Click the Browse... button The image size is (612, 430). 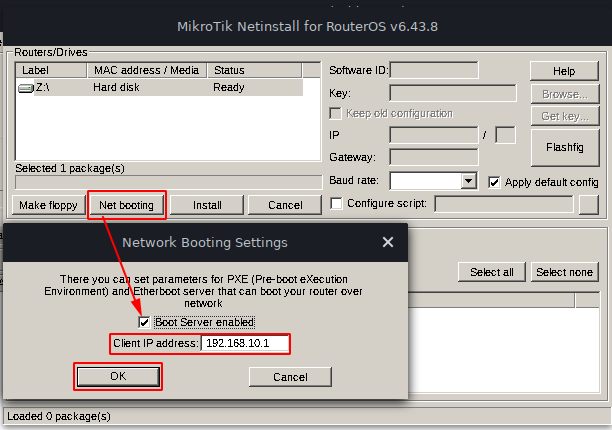(x=565, y=94)
